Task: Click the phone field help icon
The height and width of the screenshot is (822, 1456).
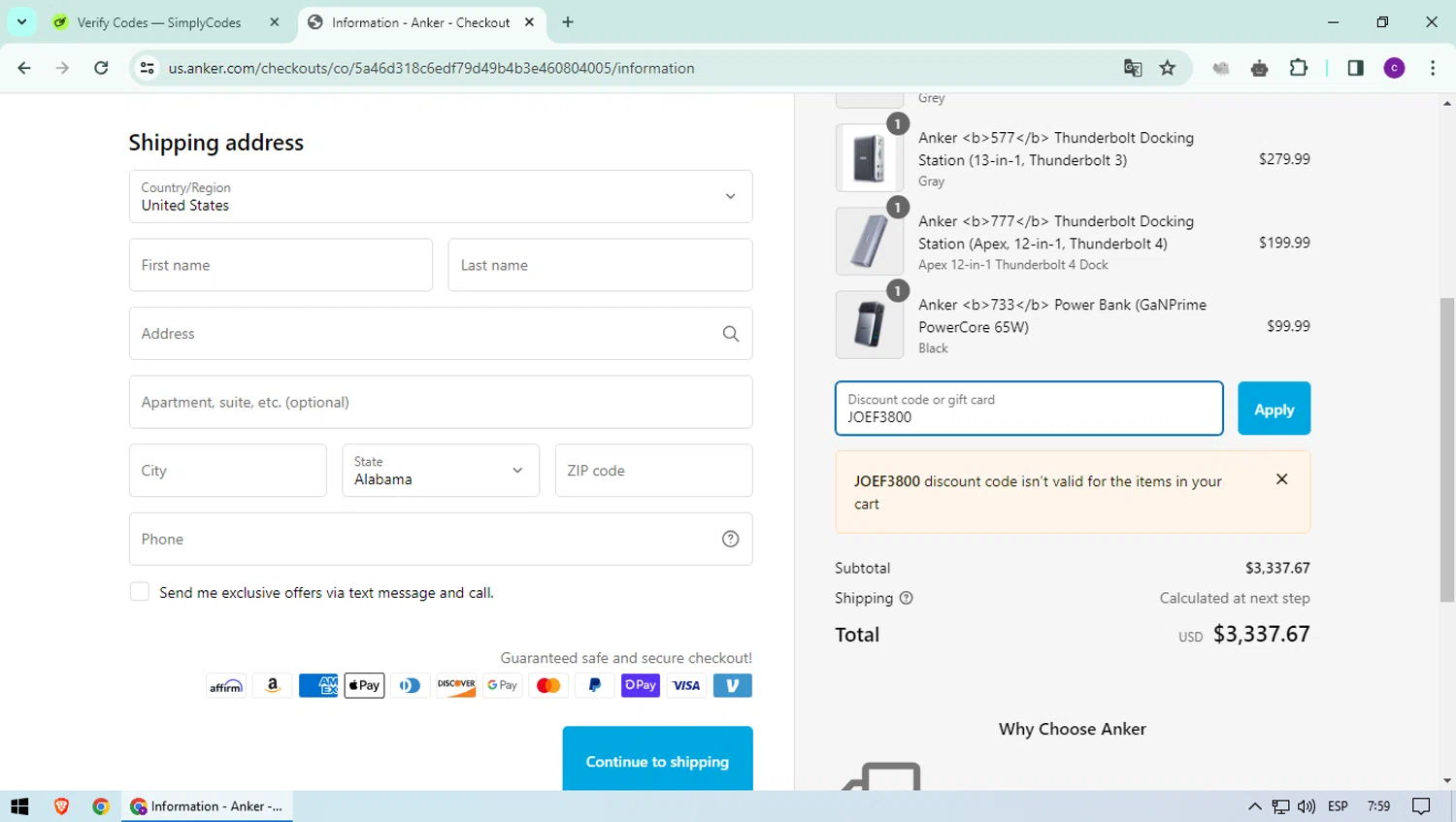Action: (731, 539)
